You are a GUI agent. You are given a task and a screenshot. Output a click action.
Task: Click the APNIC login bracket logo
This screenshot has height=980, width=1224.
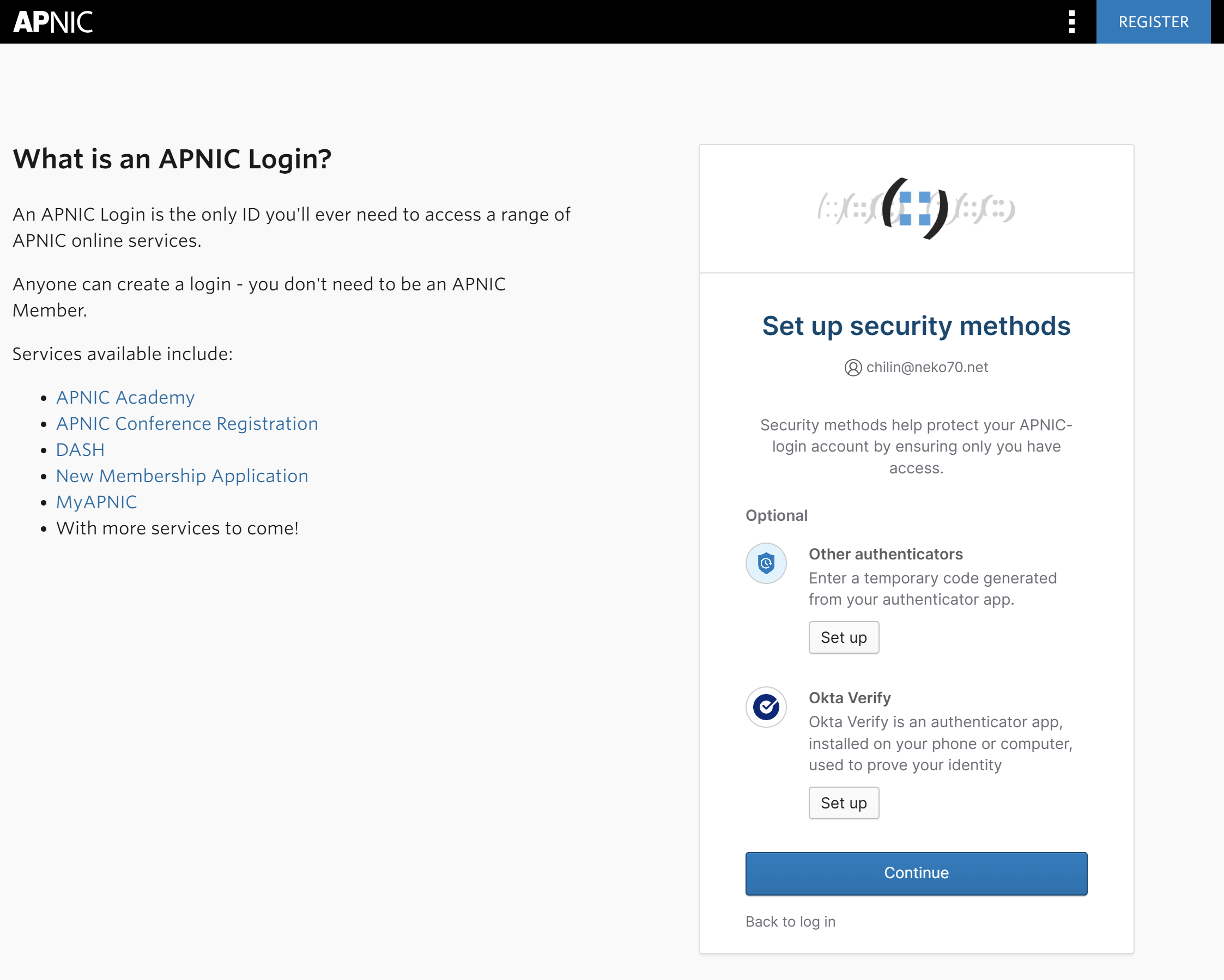(x=916, y=208)
